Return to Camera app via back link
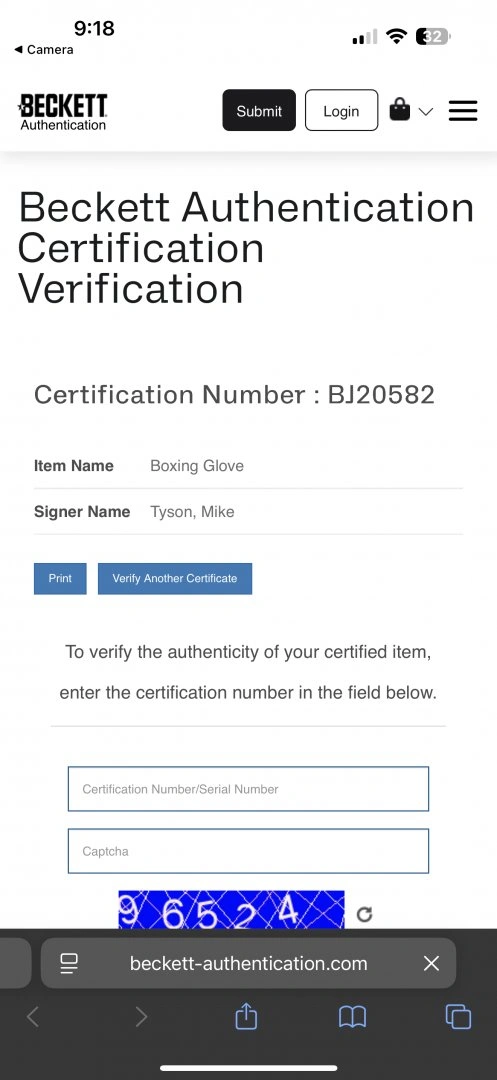 tap(43, 50)
